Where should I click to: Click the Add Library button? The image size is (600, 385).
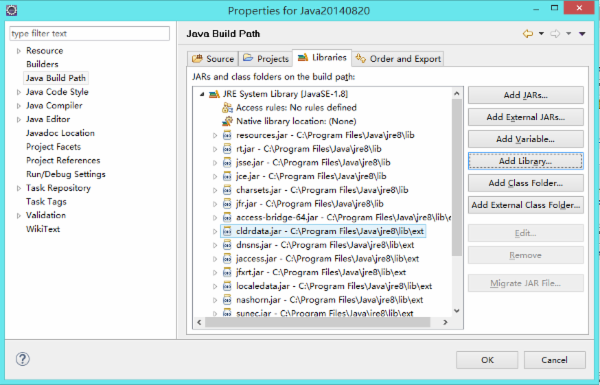click(x=526, y=161)
